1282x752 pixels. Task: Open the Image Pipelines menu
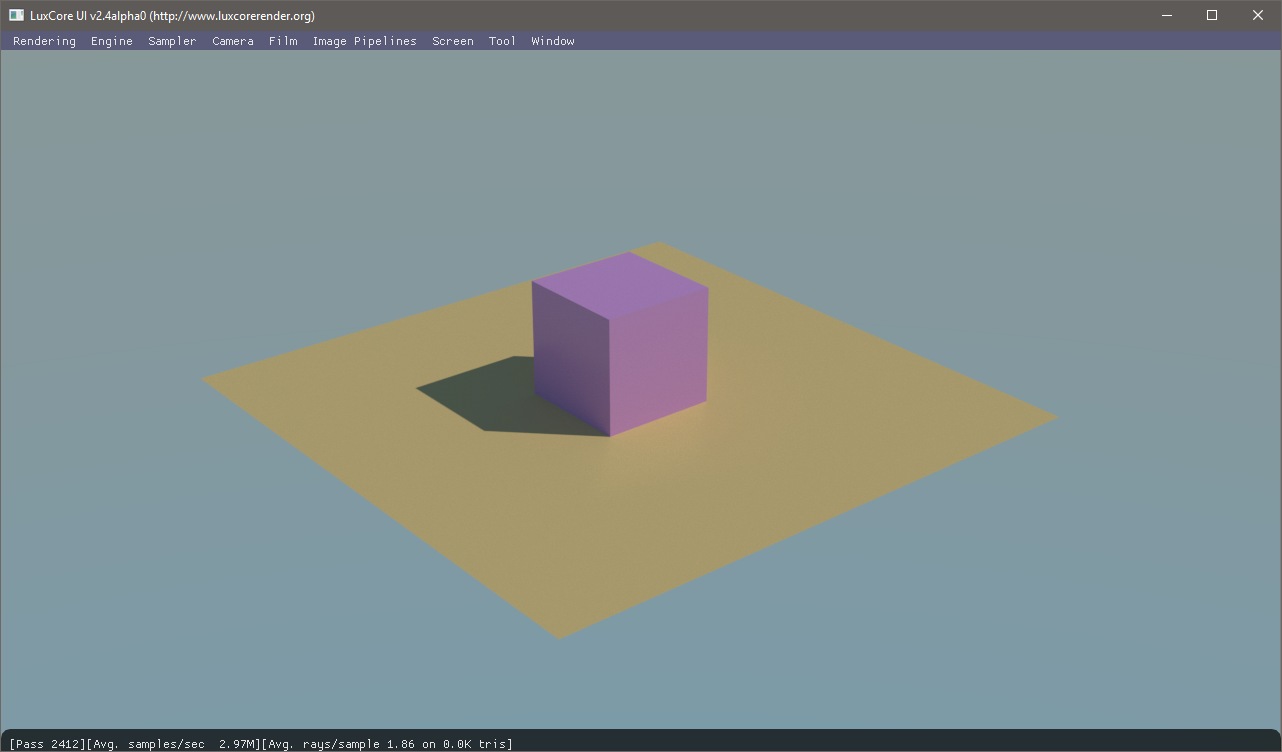point(364,41)
